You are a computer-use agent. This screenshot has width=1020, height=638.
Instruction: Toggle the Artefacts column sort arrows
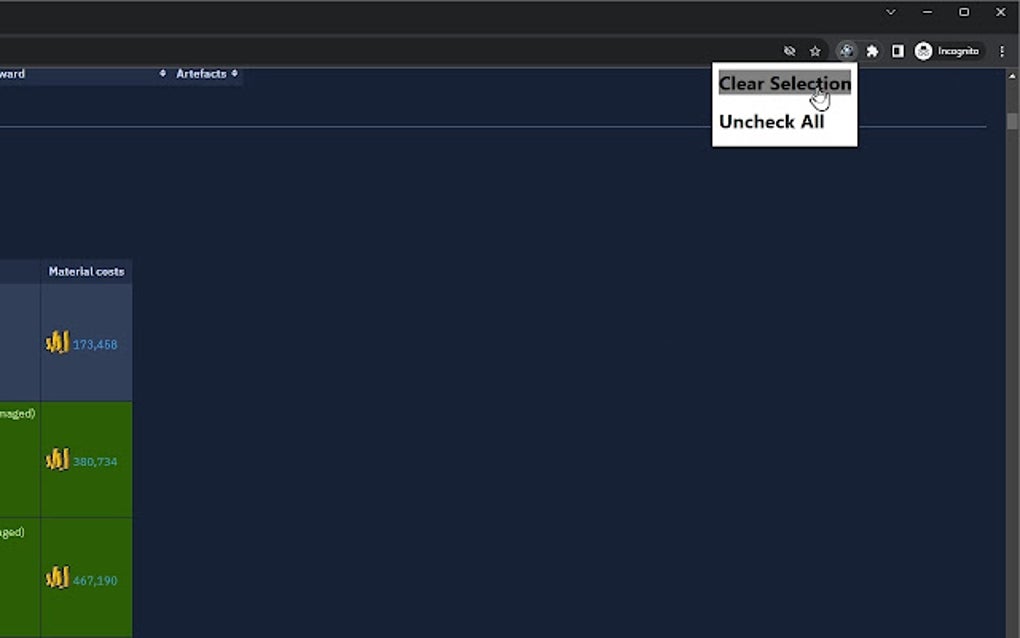(x=236, y=73)
